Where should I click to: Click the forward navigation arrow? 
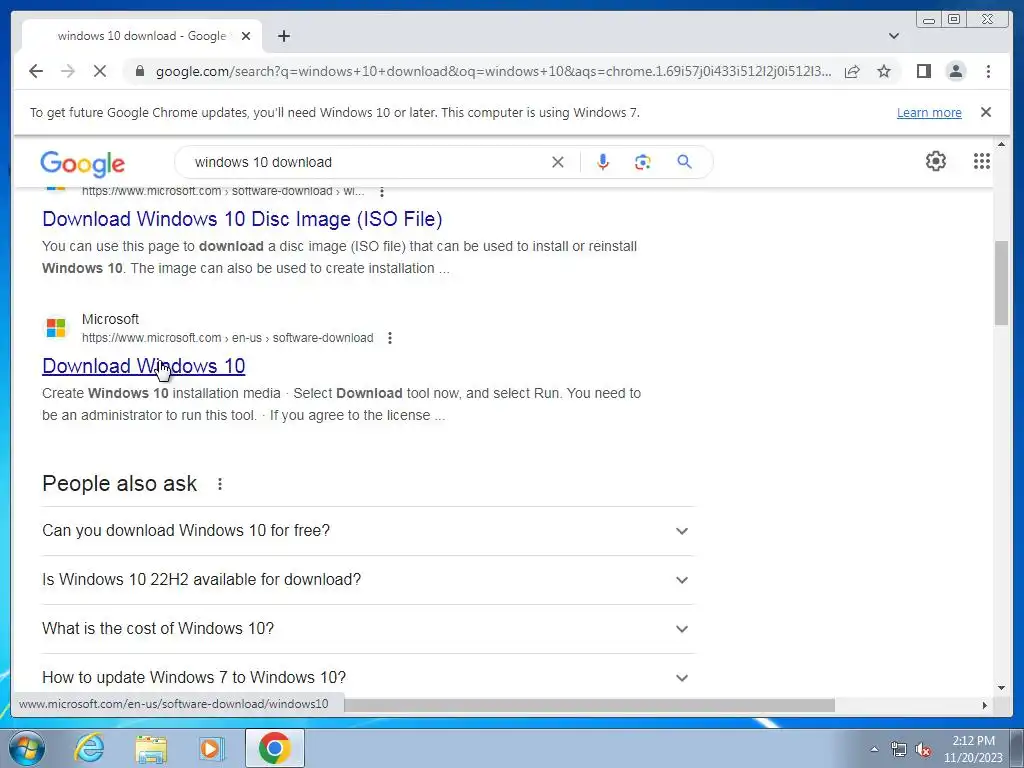click(68, 71)
